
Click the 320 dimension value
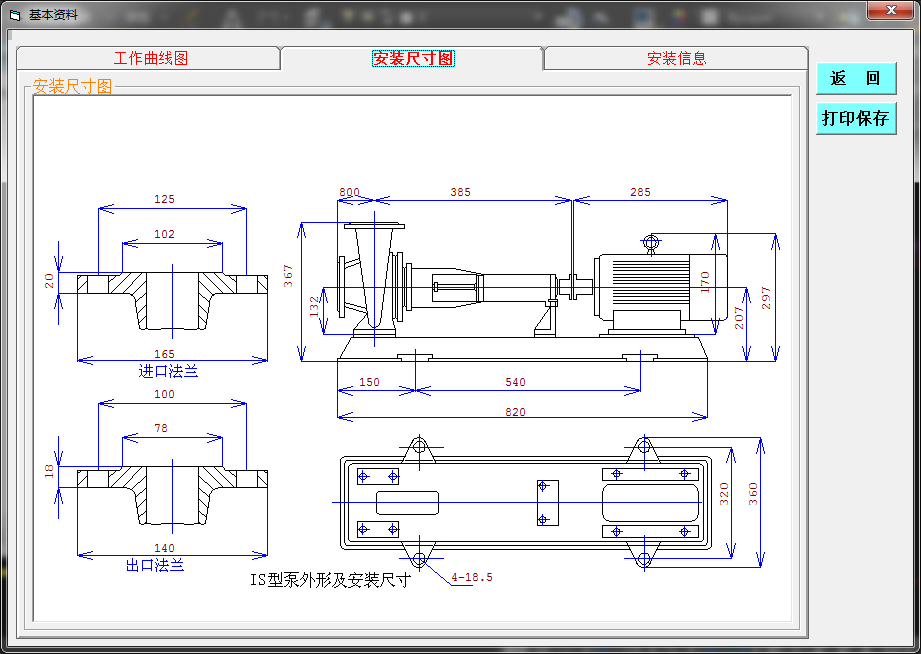(724, 494)
